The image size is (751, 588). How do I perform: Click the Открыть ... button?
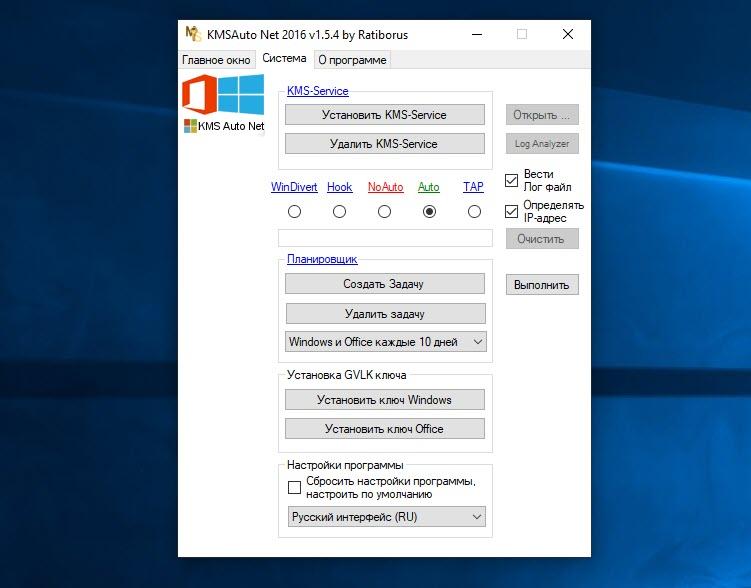(x=542, y=115)
